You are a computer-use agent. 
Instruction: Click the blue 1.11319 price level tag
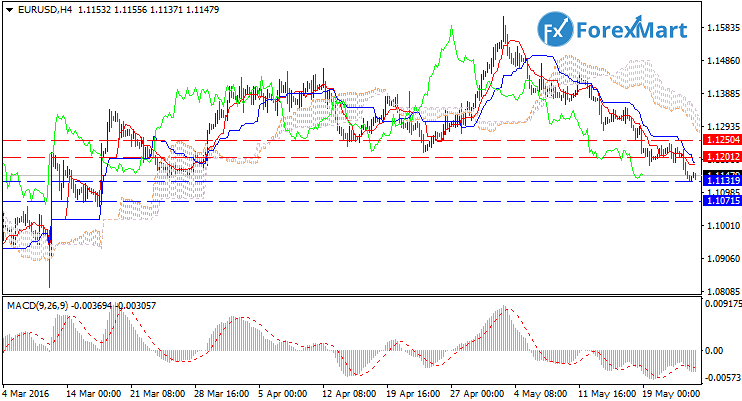coord(721,181)
